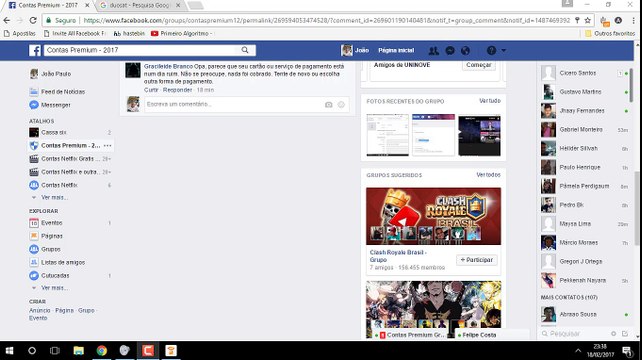Bookmark page with star icon

pyautogui.click(x=588, y=20)
